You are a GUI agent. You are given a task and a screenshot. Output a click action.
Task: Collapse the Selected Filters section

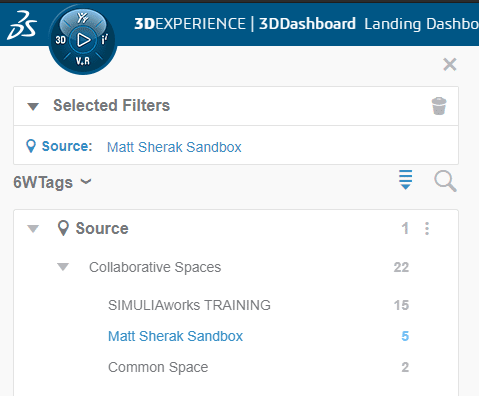[33, 106]
